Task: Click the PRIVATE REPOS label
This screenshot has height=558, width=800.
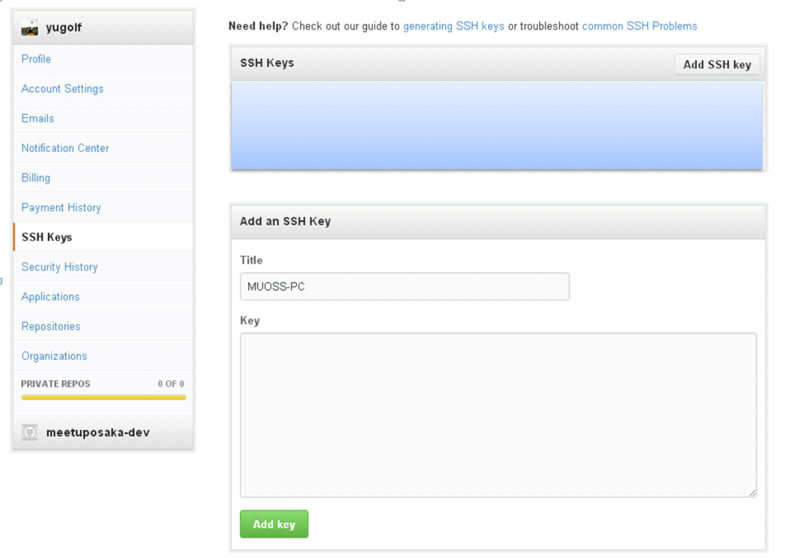Action: tap(56, 384)
